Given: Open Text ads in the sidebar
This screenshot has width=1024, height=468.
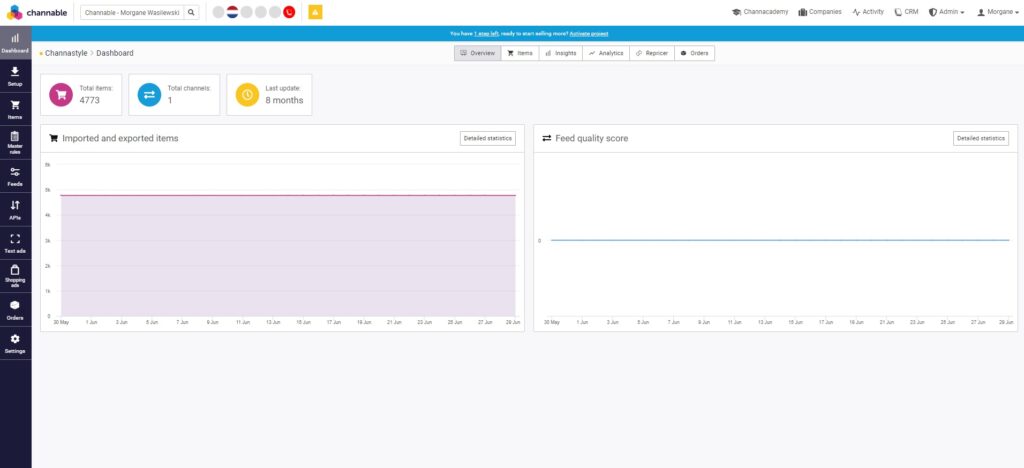Looking at the screenshot, I should coord(15,243).
